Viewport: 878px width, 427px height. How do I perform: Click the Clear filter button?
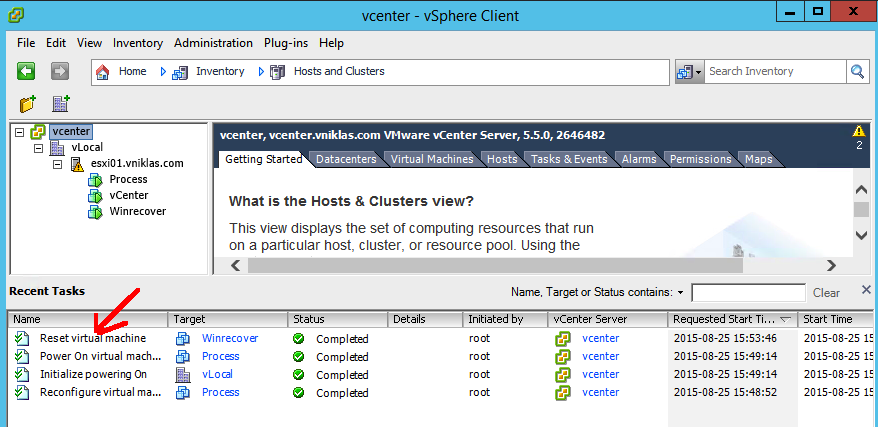click(x=826, y=293)
